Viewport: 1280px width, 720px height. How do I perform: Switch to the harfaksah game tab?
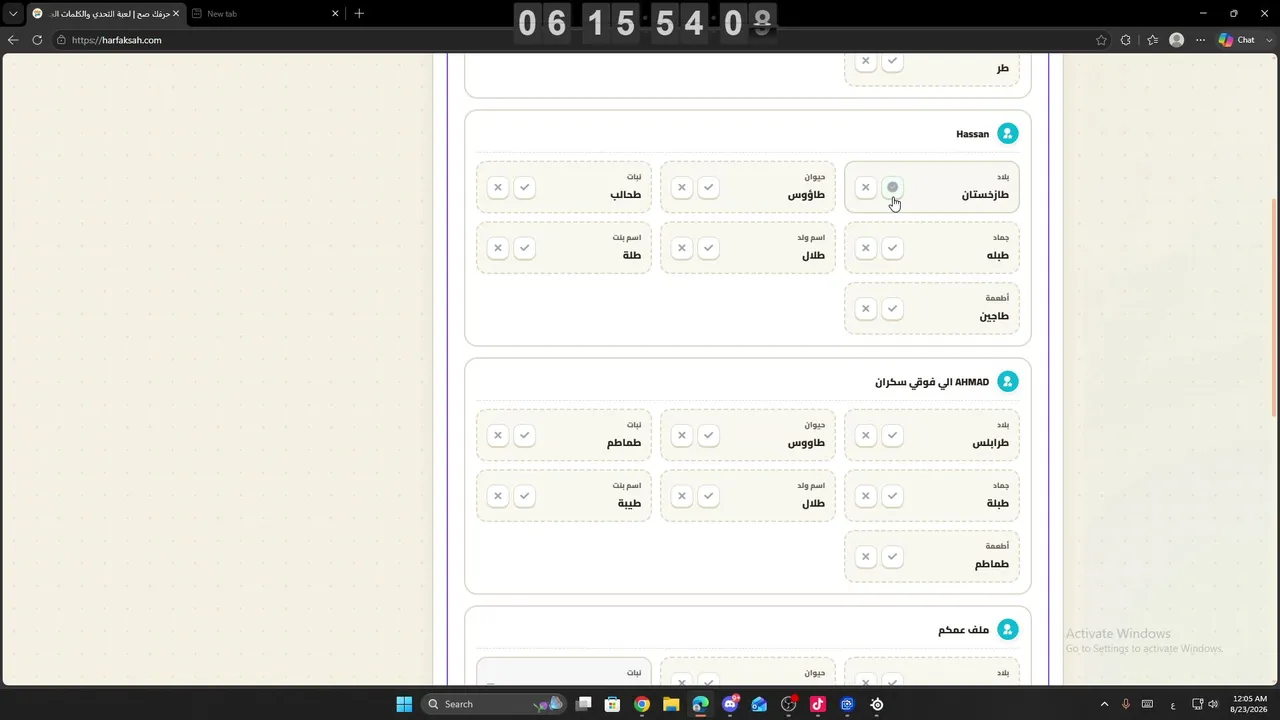tap(105, 14)
